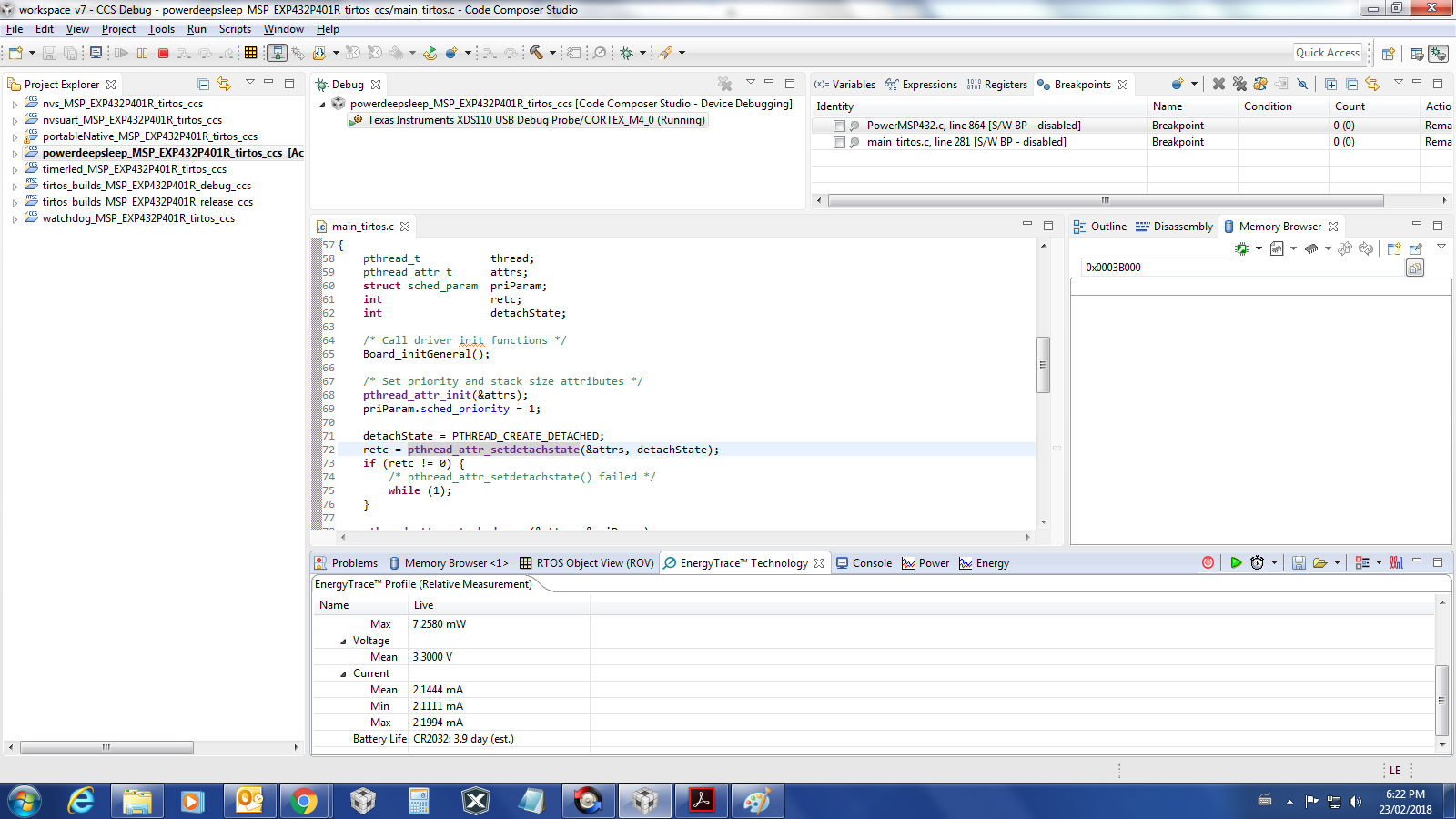This screenshot has width=1456, height=819.
Task: Switch to the Disassembly tab
Action: (1174, 227)
